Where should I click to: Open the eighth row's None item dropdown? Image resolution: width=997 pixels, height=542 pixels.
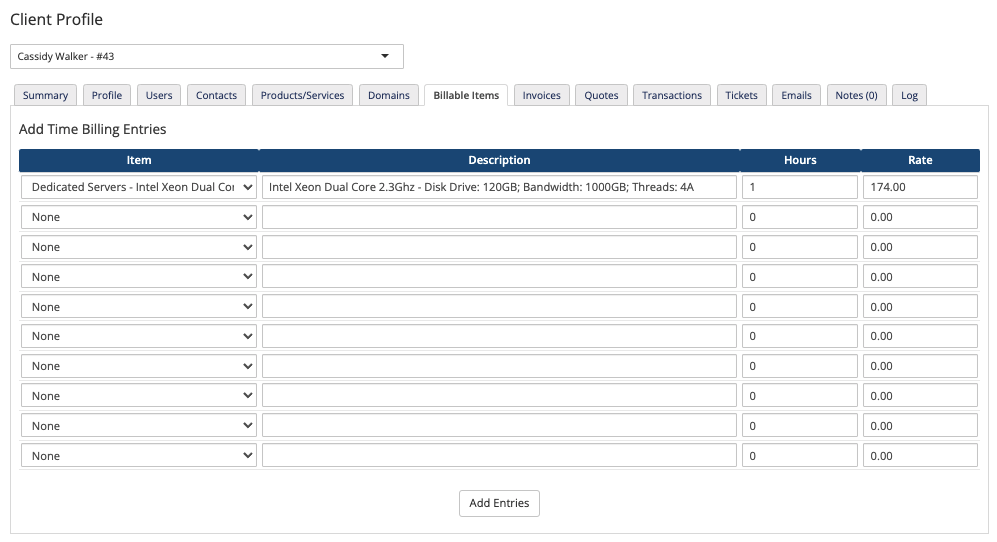[x=139, y=396]
